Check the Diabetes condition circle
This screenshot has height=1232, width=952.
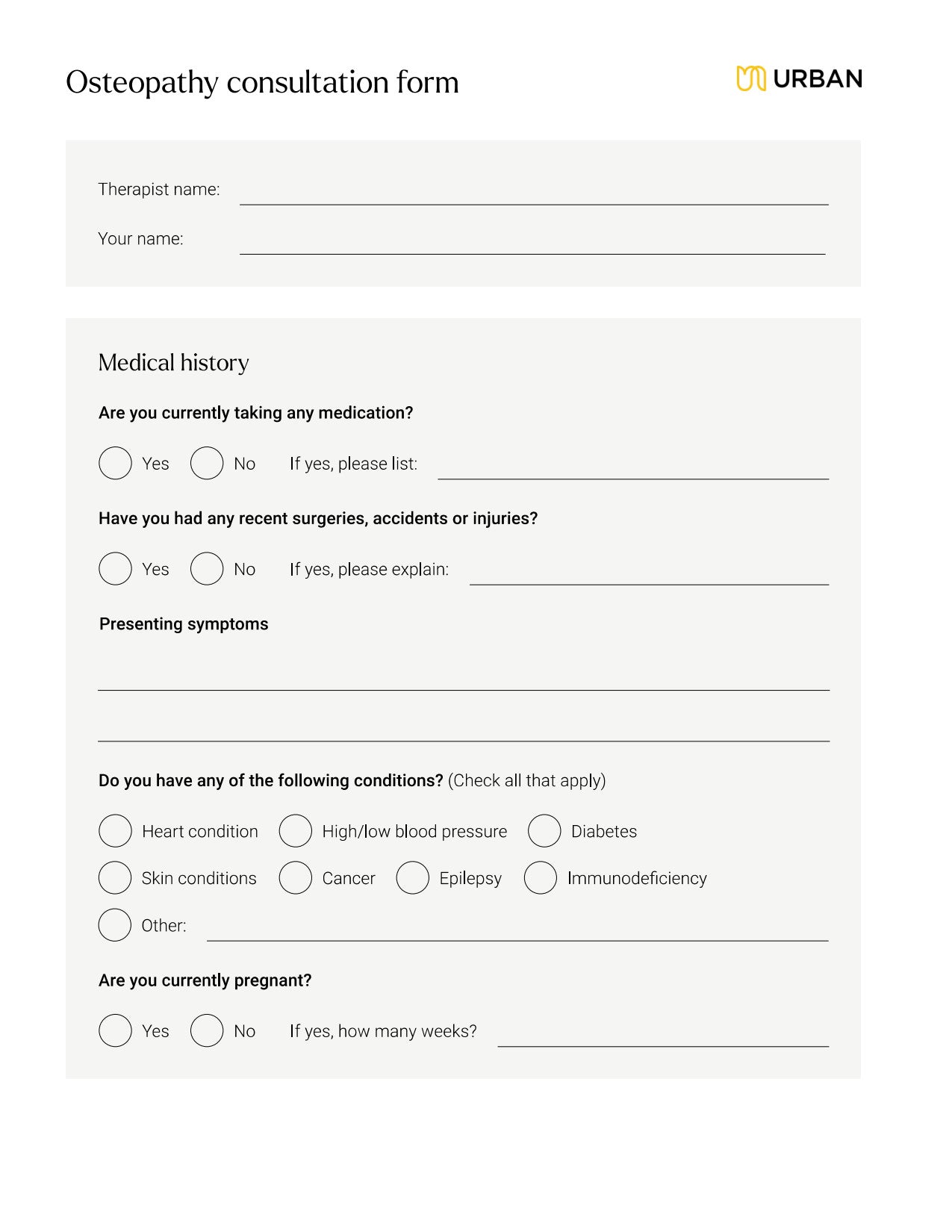point(544,831)
